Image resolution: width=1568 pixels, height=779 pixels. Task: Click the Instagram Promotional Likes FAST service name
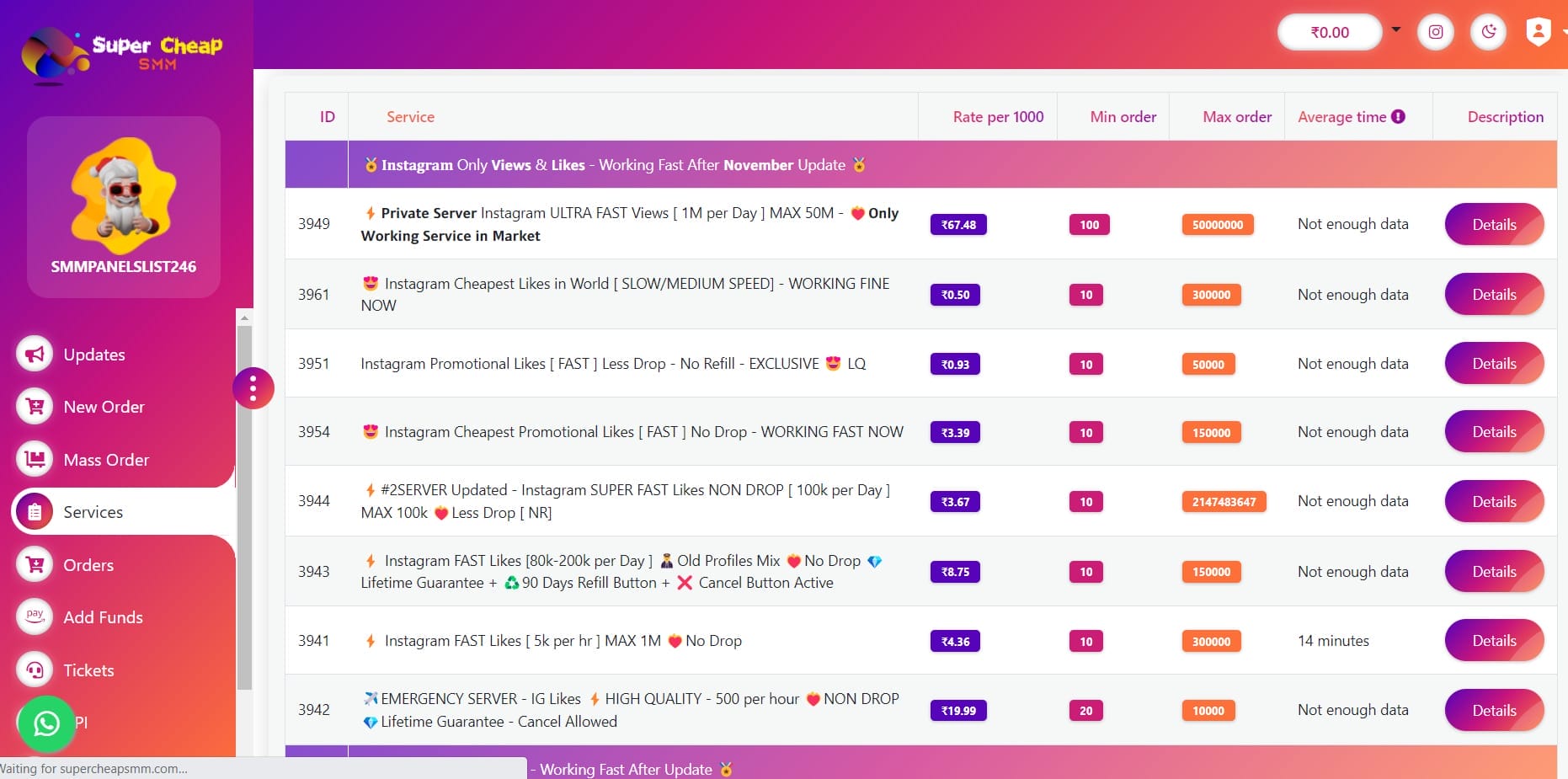click(613, 364)
